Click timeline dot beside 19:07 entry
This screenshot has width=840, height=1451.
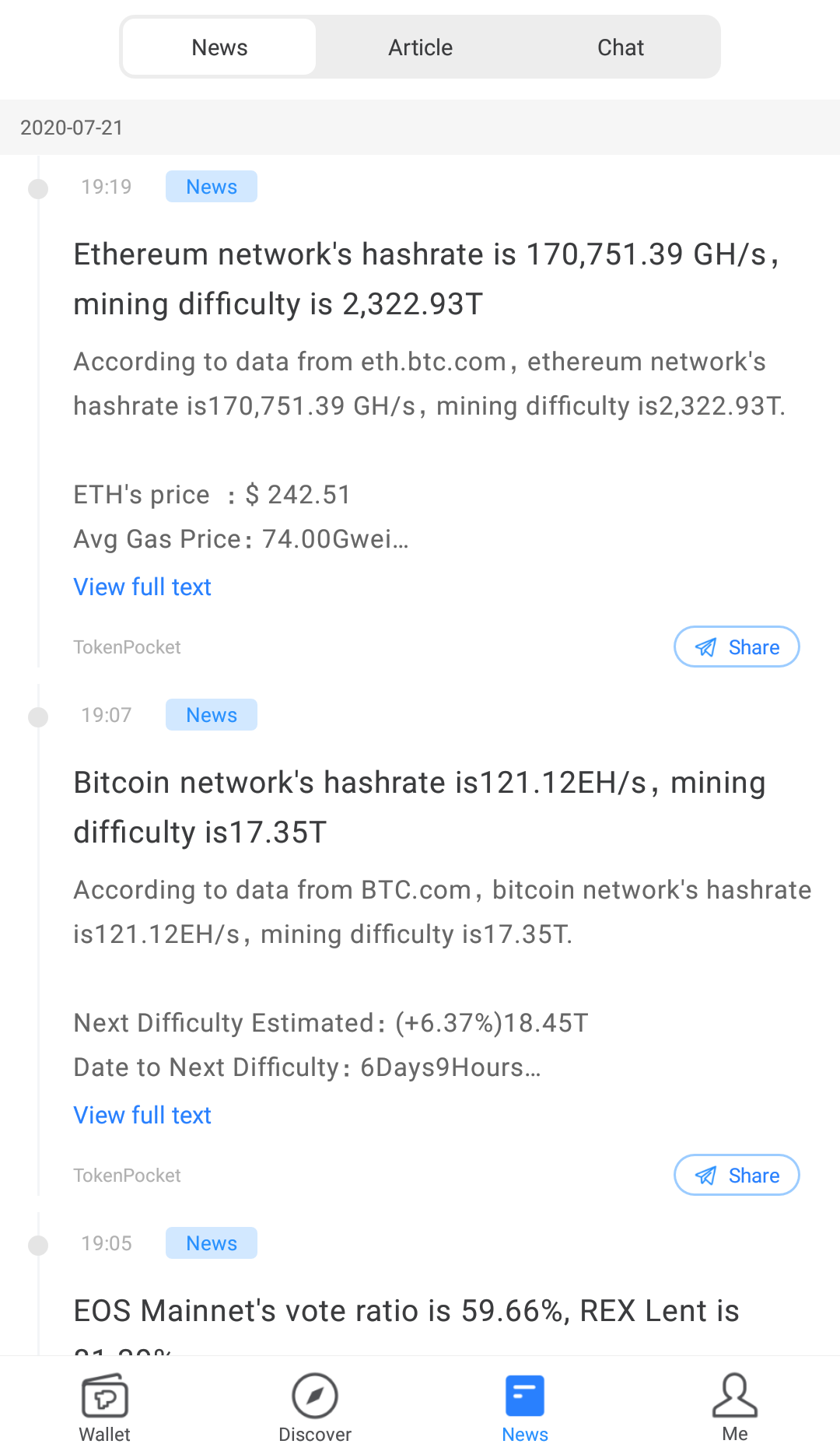tap(38, 717)
